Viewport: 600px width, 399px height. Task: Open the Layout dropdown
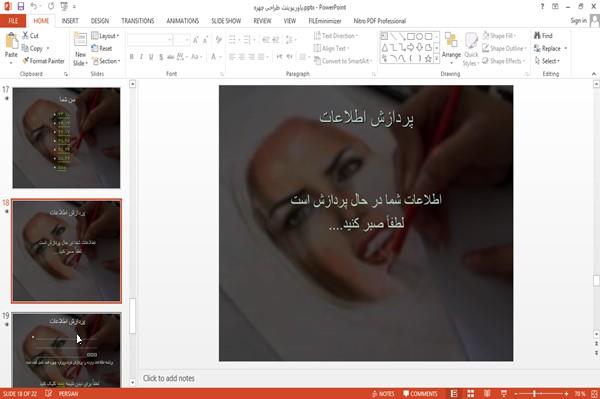tap(105, 36)
